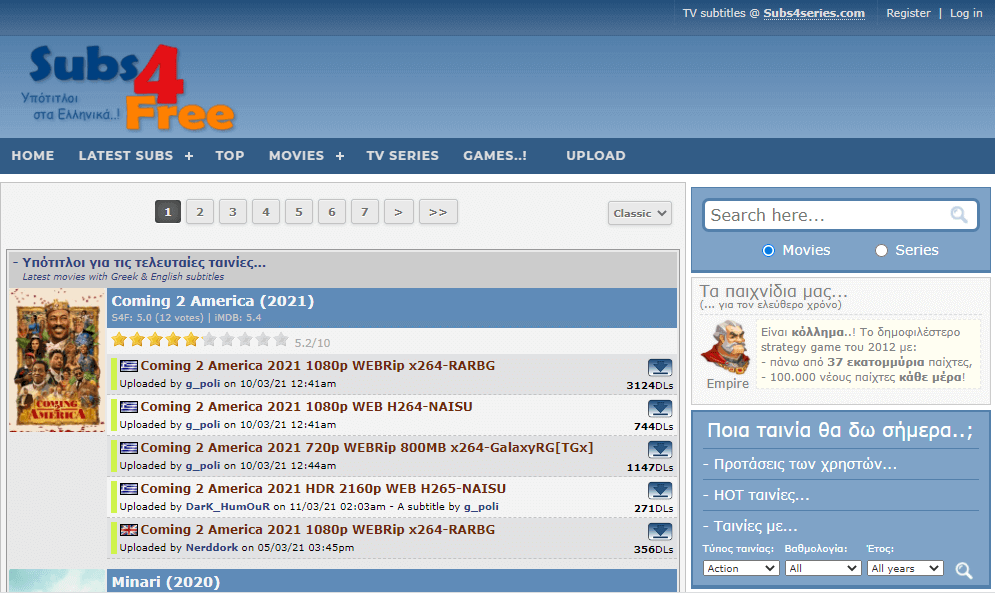
Task: Click the Greek flag beside HDR 2160p entry
Action: (x=129, y=489)
